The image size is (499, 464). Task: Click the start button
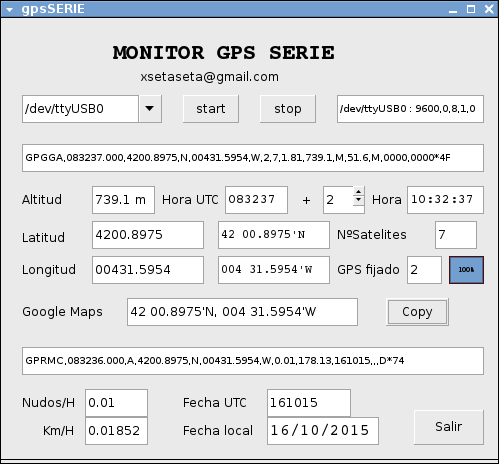coord(211,109)
